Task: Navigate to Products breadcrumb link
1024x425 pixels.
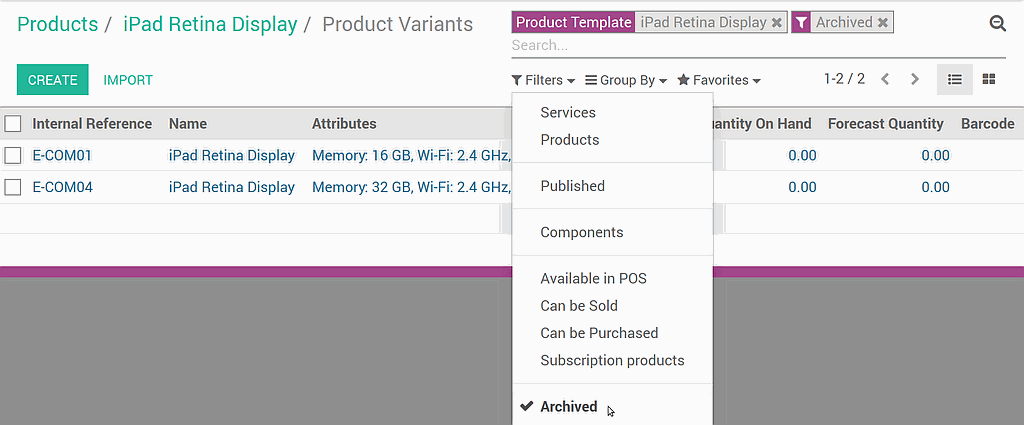Action: pos(57,24)
